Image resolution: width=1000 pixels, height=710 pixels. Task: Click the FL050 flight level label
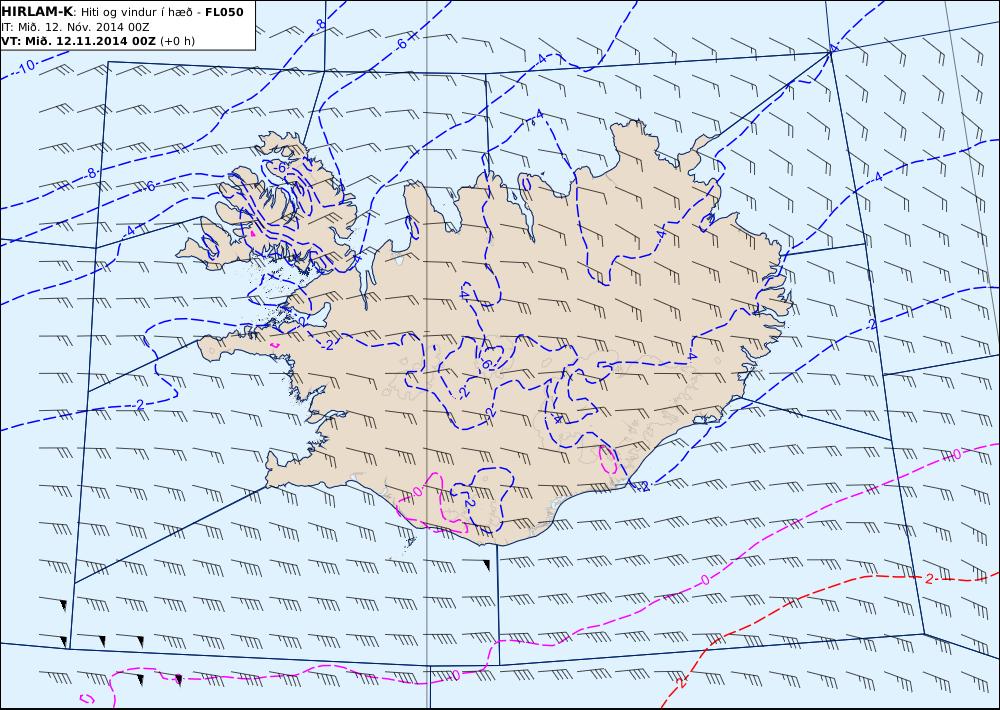tap(224, 12)
